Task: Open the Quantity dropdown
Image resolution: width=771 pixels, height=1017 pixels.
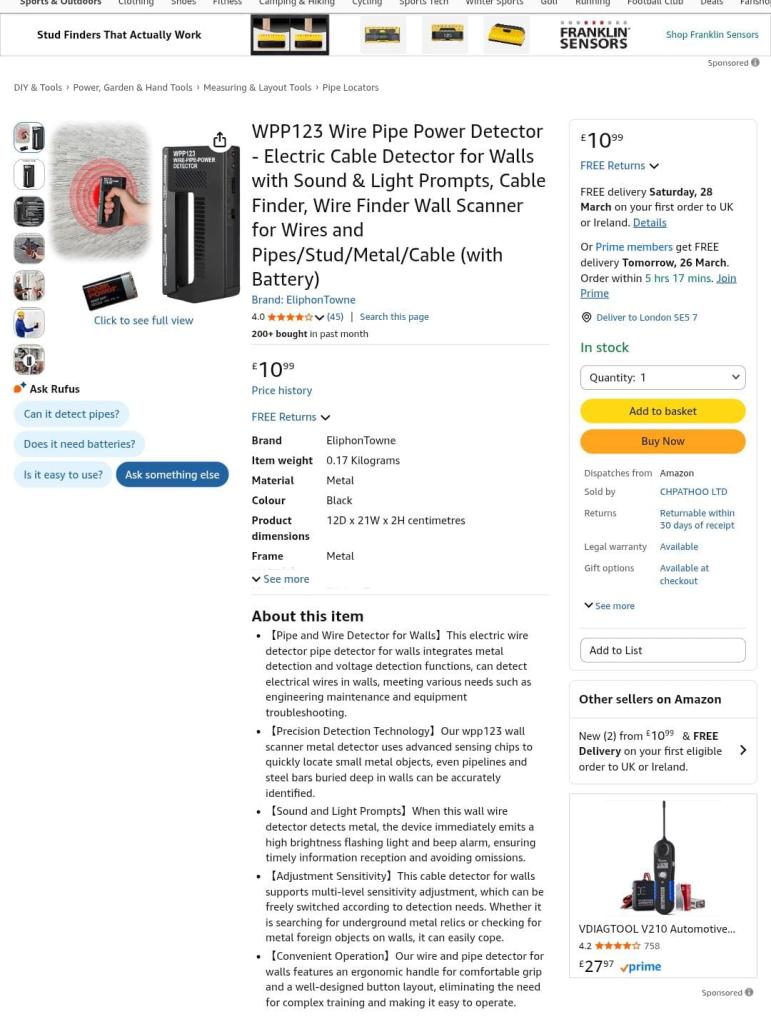Action: coord(663,377)
